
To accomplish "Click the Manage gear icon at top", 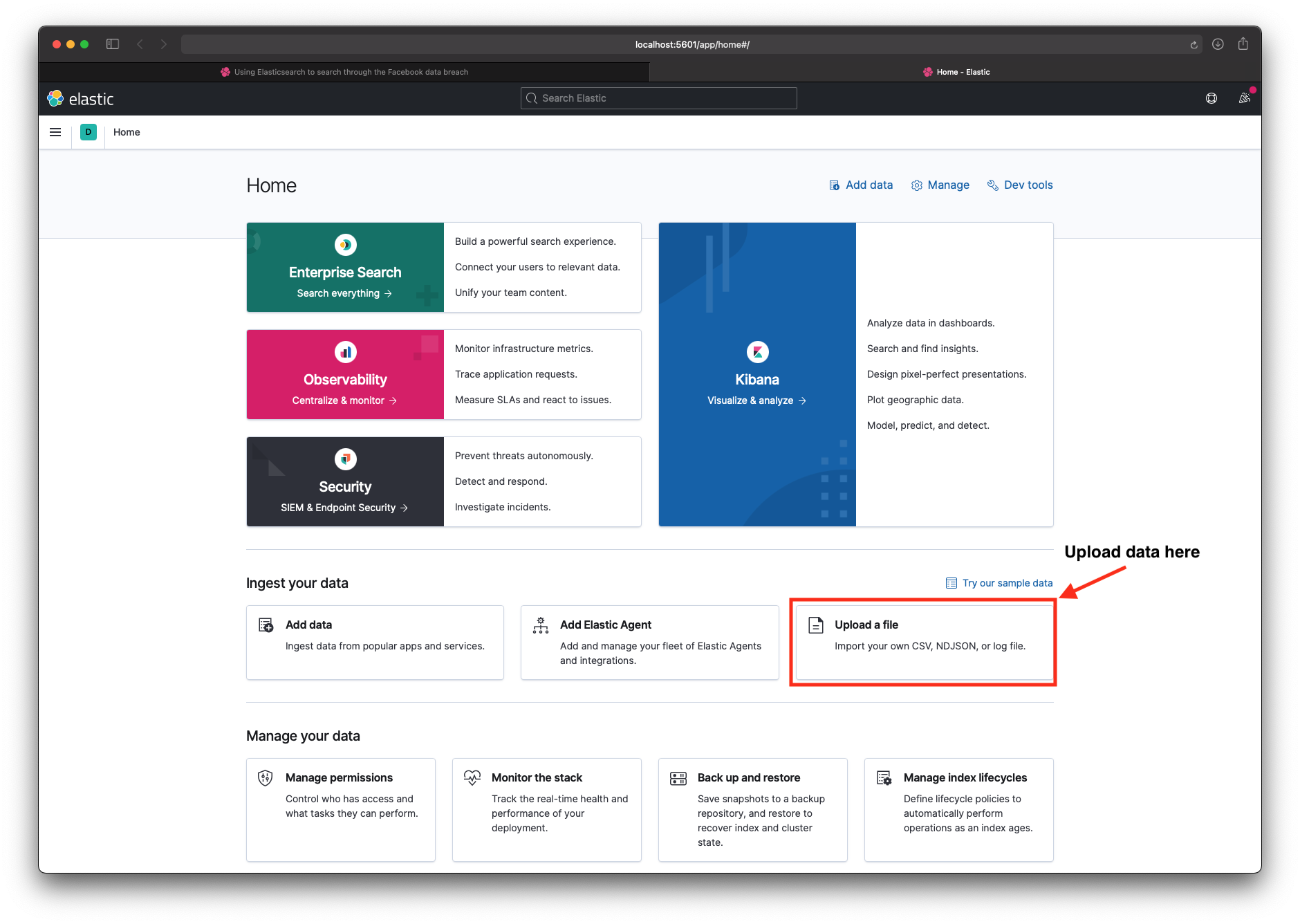I will tap(917, 185).
